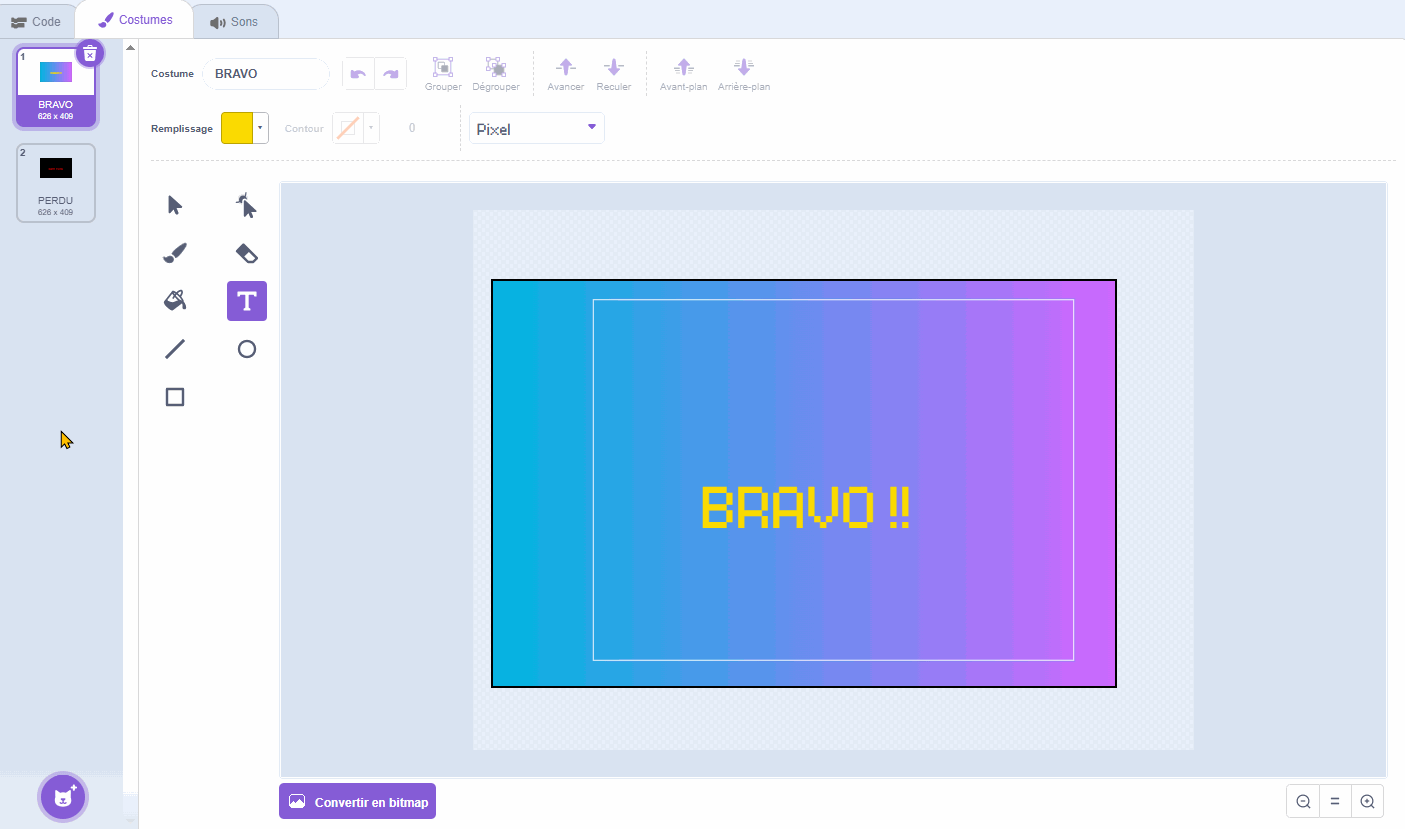The height and width of the screenshot is (829, 1405).
Task: Pick the Brush tool
Action: point(175,254)
